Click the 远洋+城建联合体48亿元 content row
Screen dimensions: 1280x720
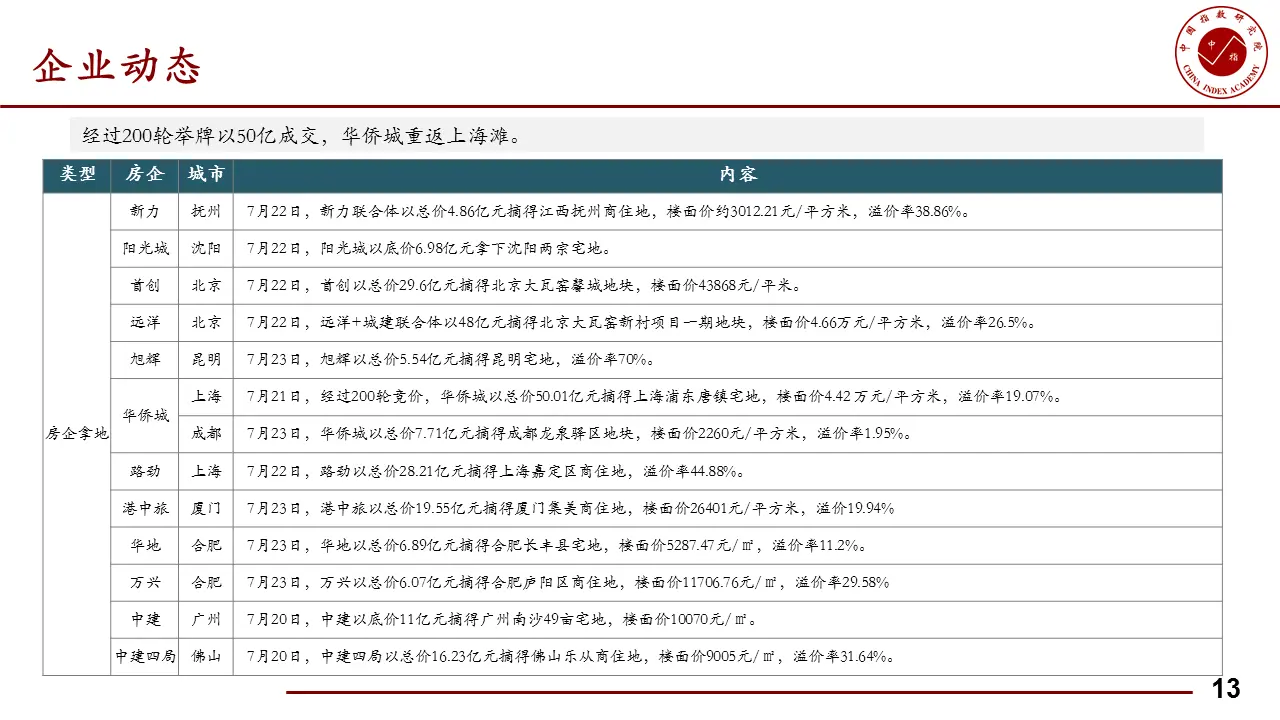click(x=728, y=323)
